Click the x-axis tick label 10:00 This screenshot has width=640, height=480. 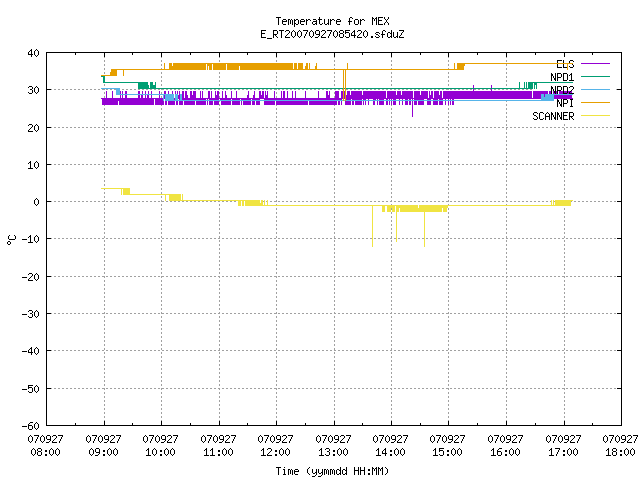pos(161,452)
